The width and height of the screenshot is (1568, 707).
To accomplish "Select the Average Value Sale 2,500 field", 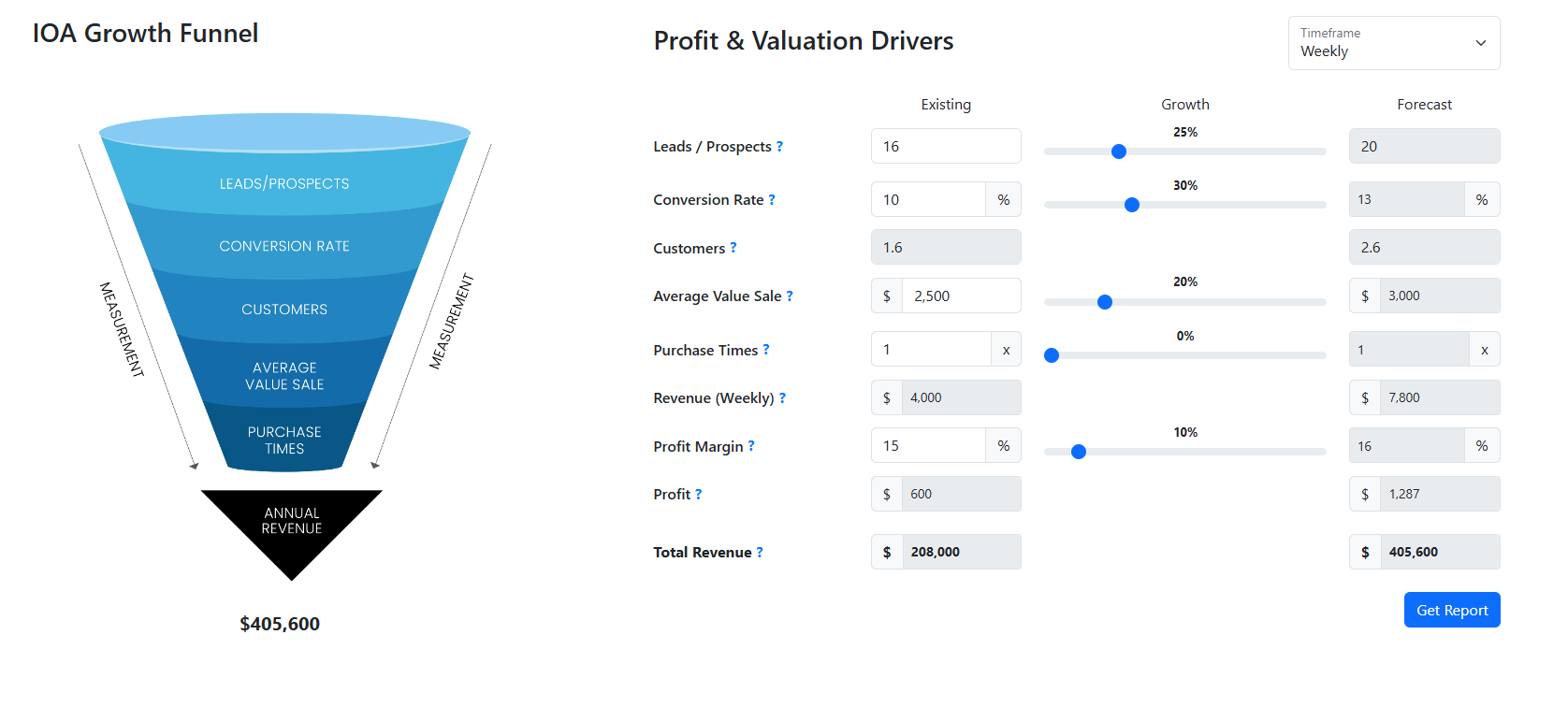I will (x=961, y=296).
